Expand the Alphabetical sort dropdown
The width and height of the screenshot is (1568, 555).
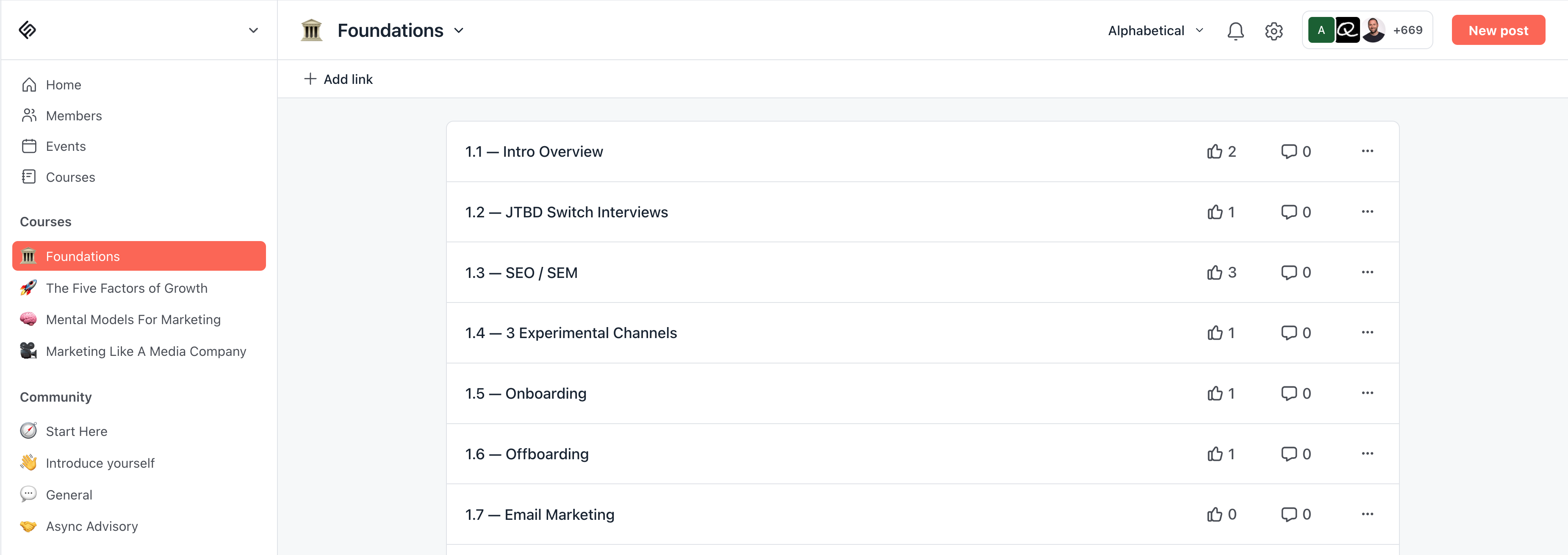point(1155,31)
